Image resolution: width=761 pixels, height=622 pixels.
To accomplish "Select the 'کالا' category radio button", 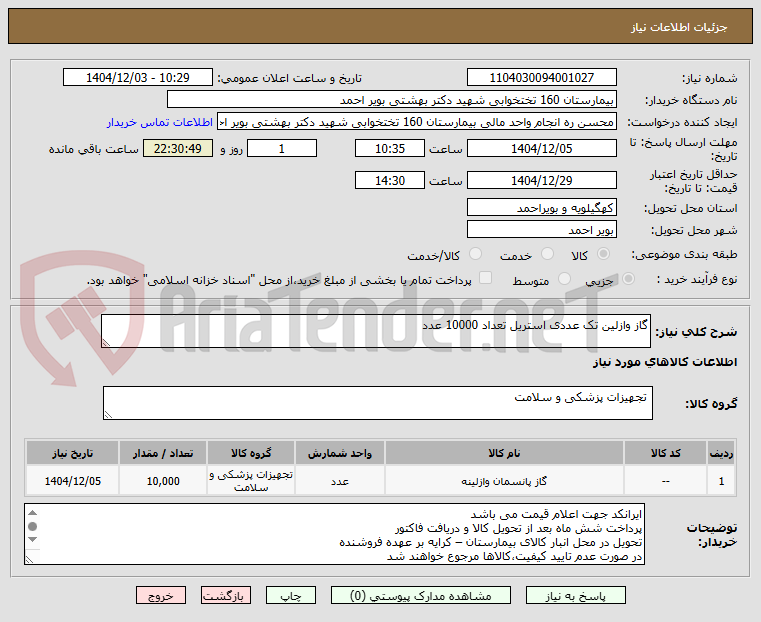I will [x=604, y=254].
